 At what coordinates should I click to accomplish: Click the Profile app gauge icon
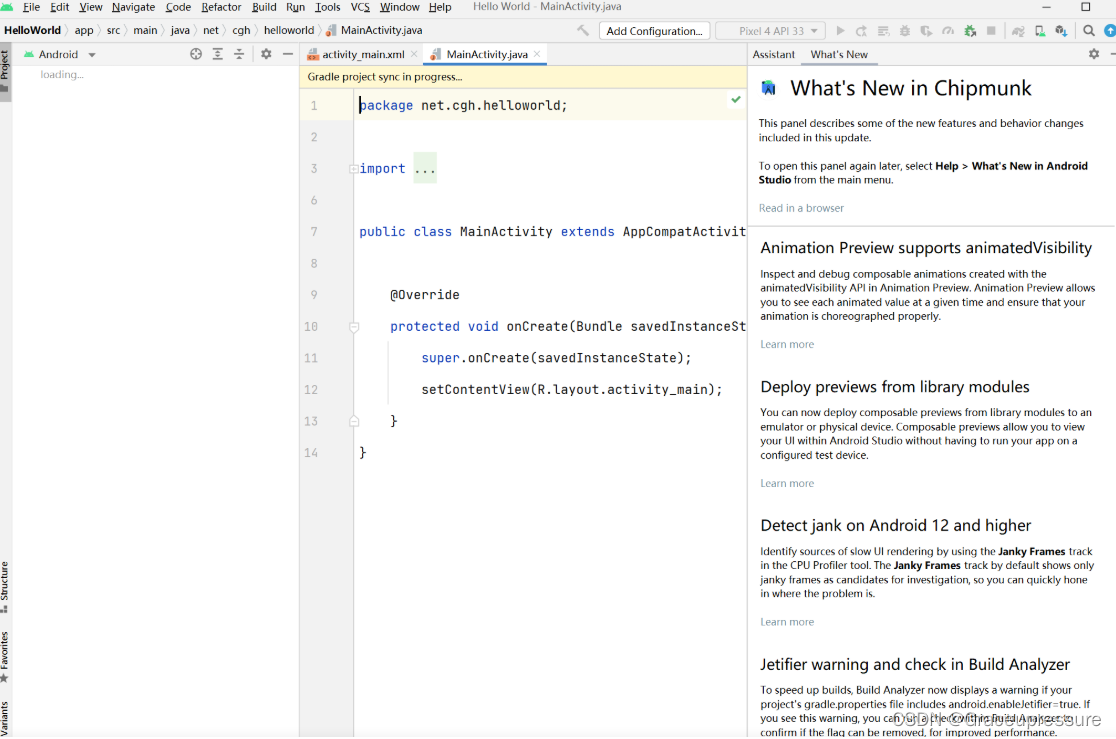948,31
